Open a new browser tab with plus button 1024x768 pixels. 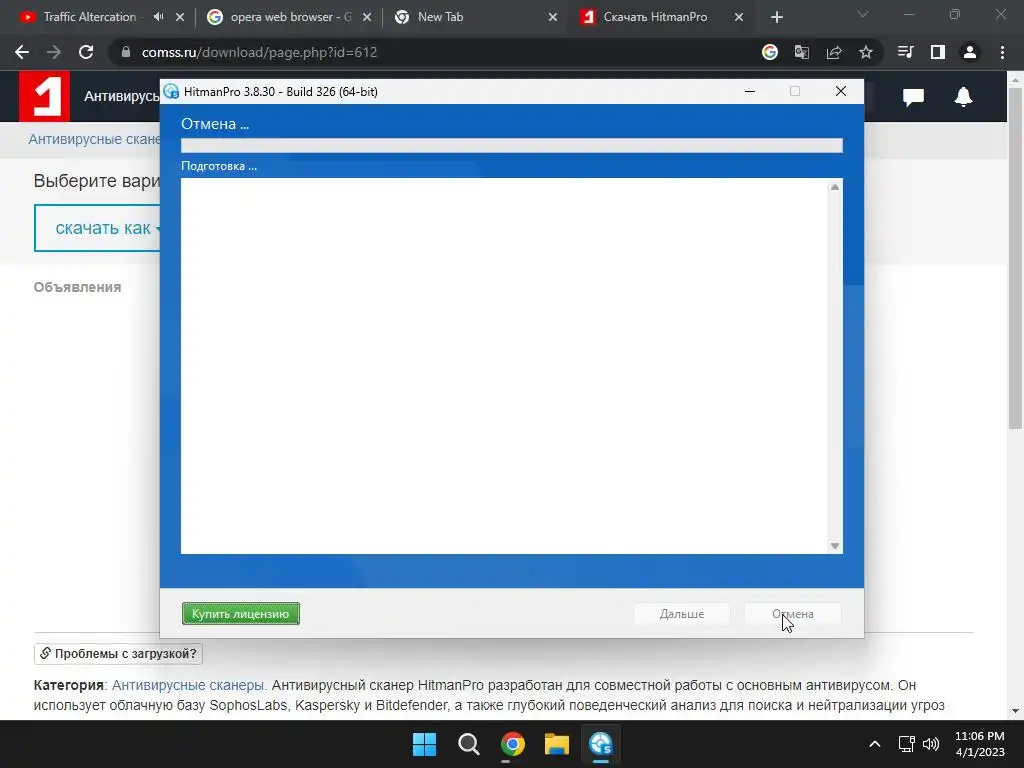[776, 18]
